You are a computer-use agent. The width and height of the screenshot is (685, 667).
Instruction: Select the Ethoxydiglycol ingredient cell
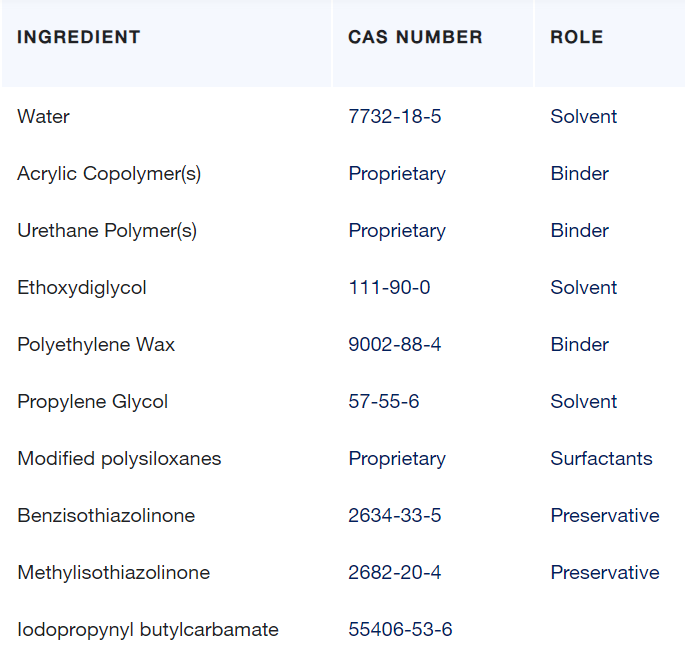coord(82,288)
